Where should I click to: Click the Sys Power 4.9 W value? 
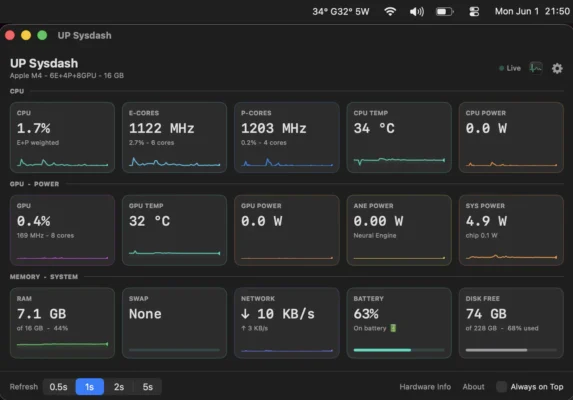[x=486, y=221]
